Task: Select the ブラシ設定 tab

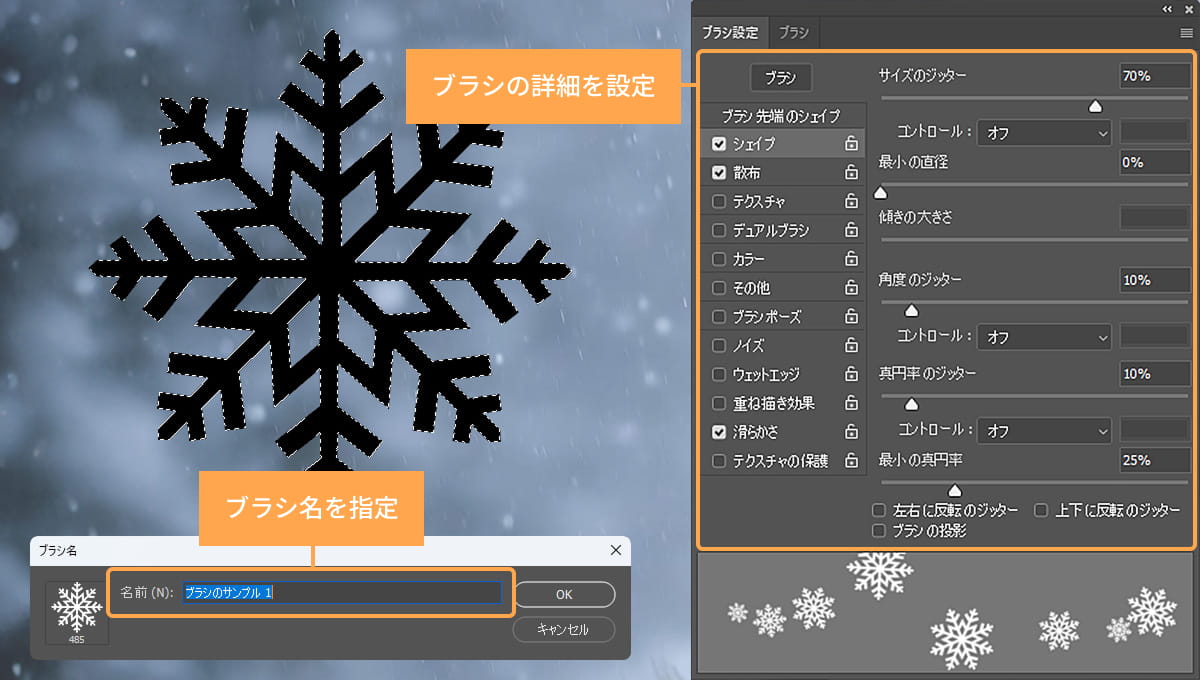Action: pos(729,32)
